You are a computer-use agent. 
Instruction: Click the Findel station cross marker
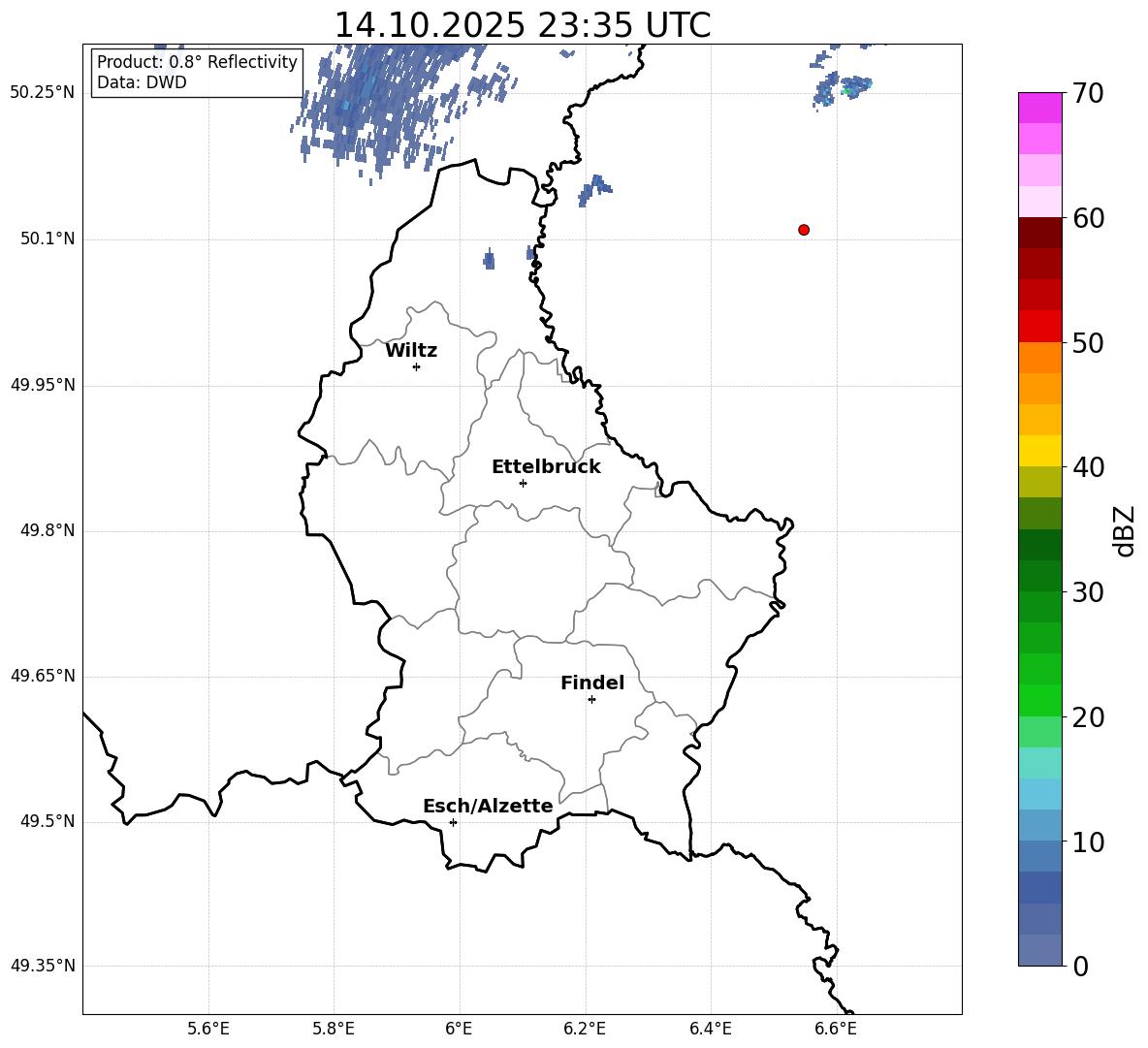tap(591, 700)
